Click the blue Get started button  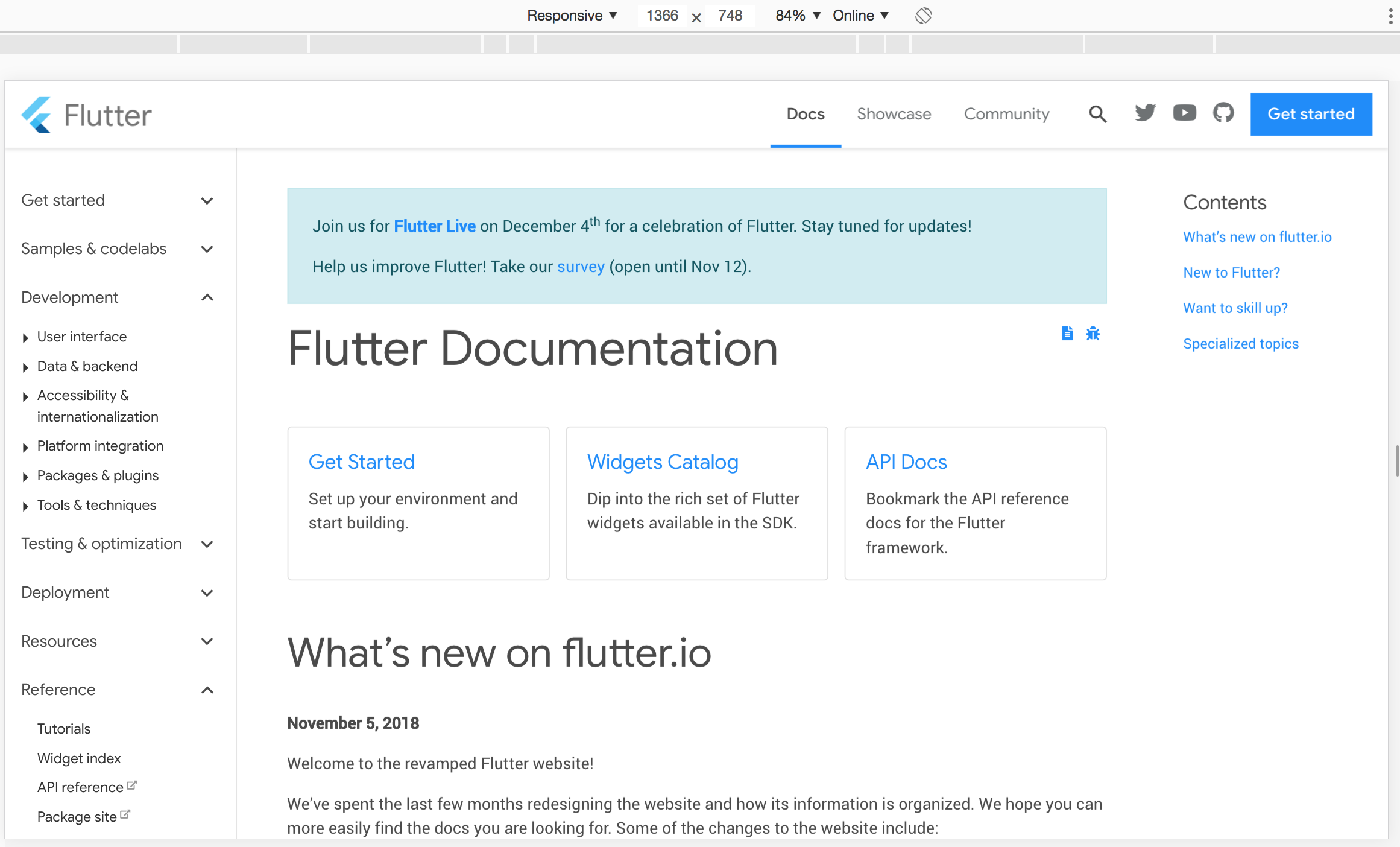click(1311, 114)
